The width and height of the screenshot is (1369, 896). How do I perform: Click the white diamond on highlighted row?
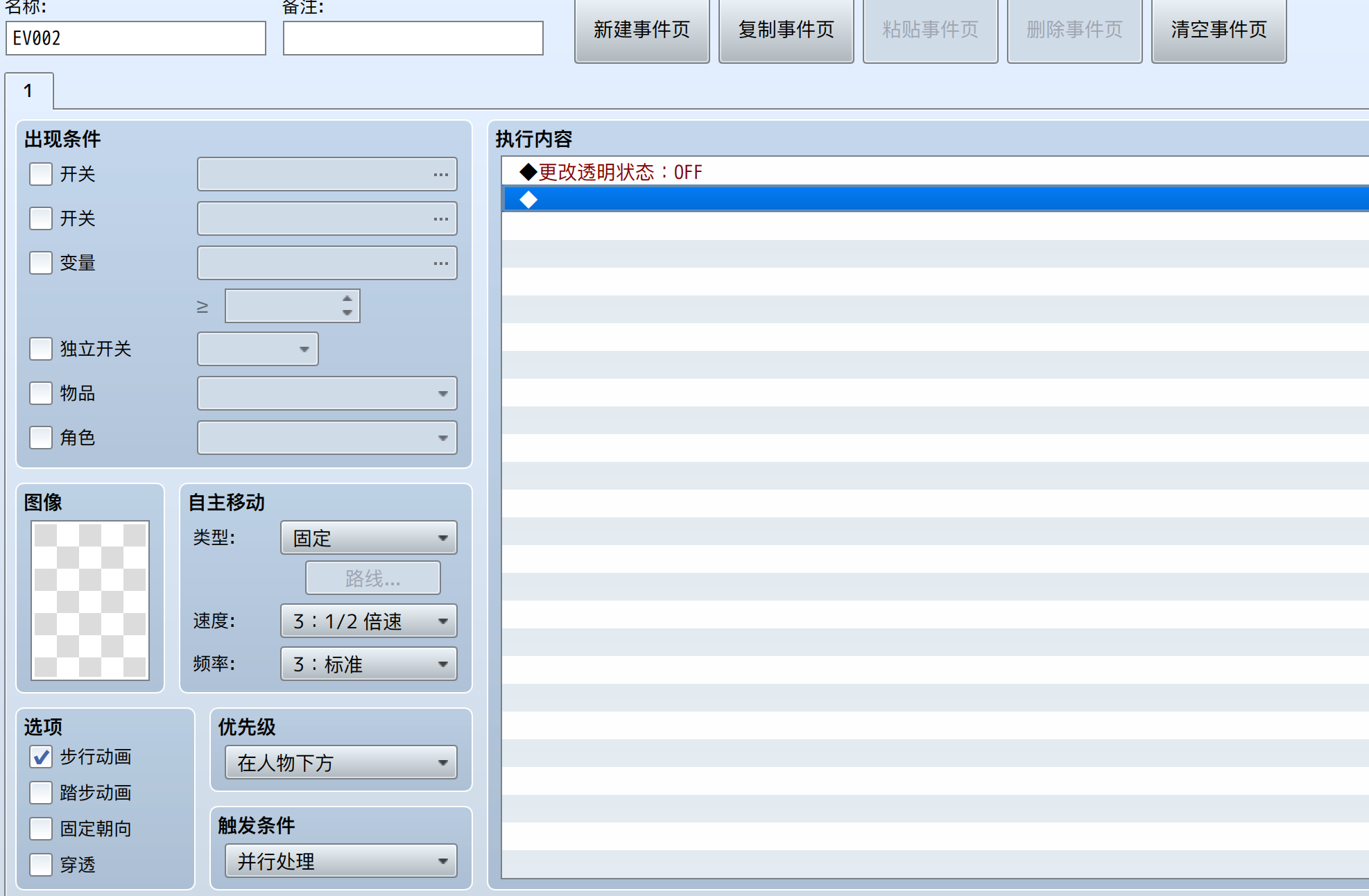coord(528,200)
